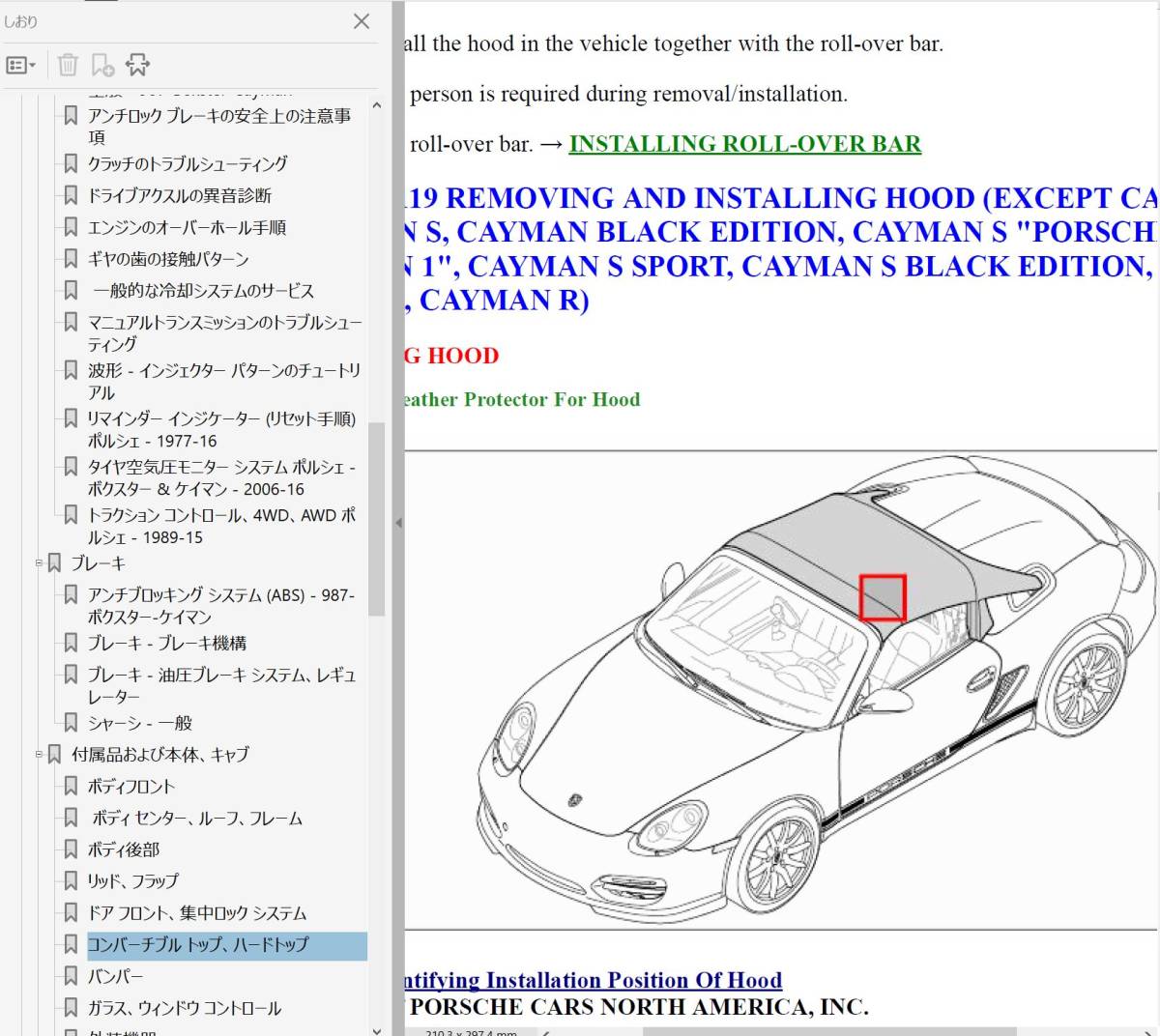Viewport: 1160px width, 1036px height.
Task: Click the bookmark icon beside シャーシ - 一般
Action: point(71,722)
